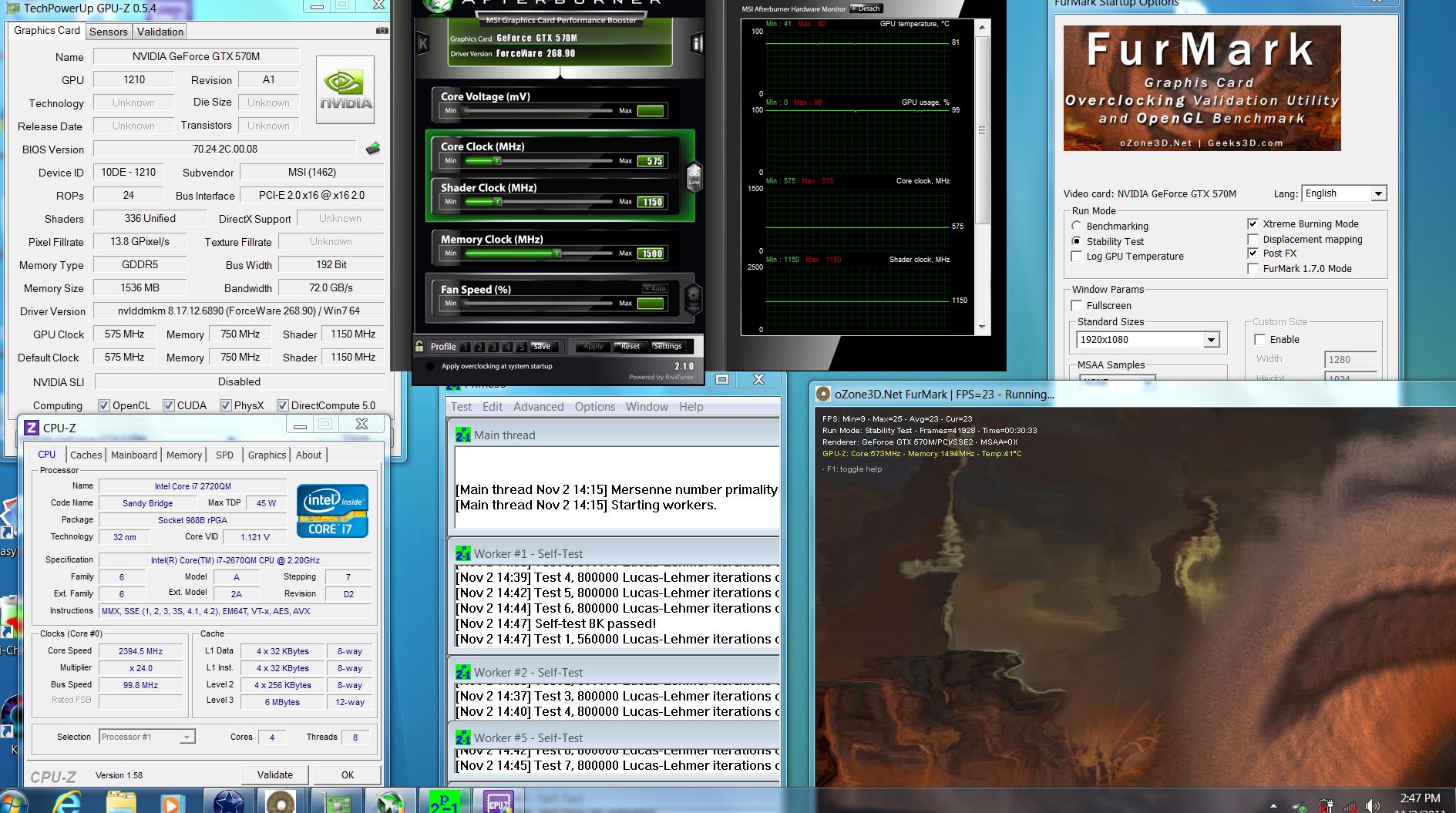
Task: Click the system tray volume icon
Action: pos(1372,806)
